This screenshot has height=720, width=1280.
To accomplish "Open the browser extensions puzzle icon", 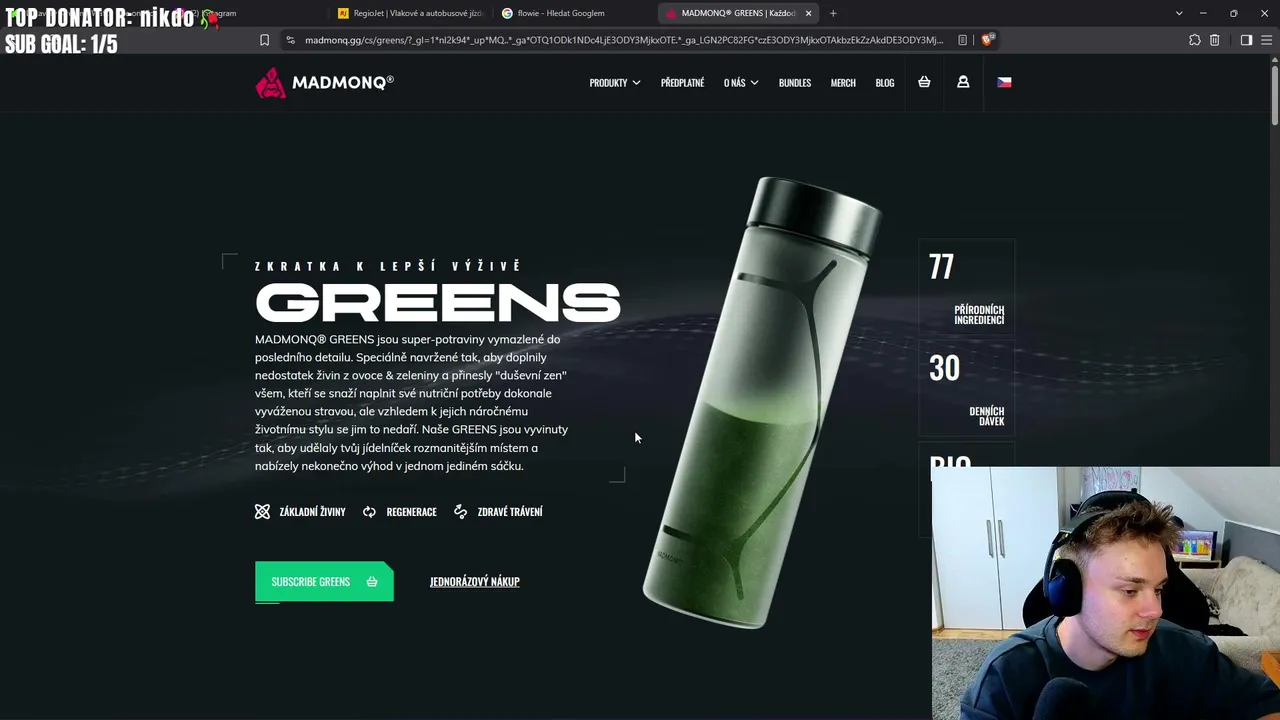I will [x=1194, y=40].
